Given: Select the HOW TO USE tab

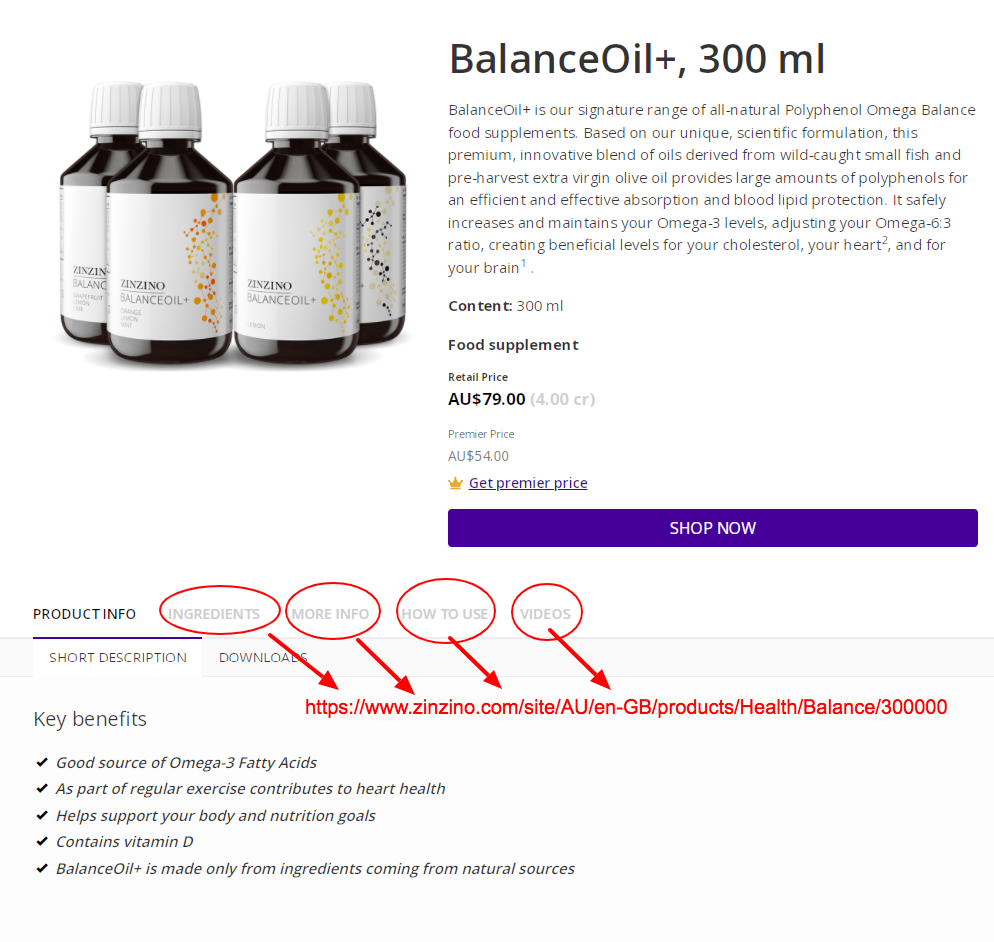Looking at the screenshot, I should coord(444,614).
